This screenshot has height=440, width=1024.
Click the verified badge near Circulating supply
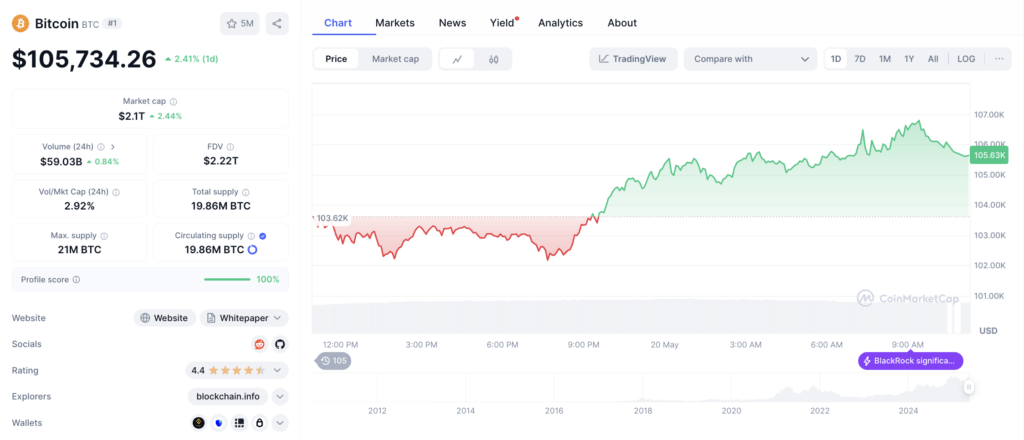tap(263, 236)
